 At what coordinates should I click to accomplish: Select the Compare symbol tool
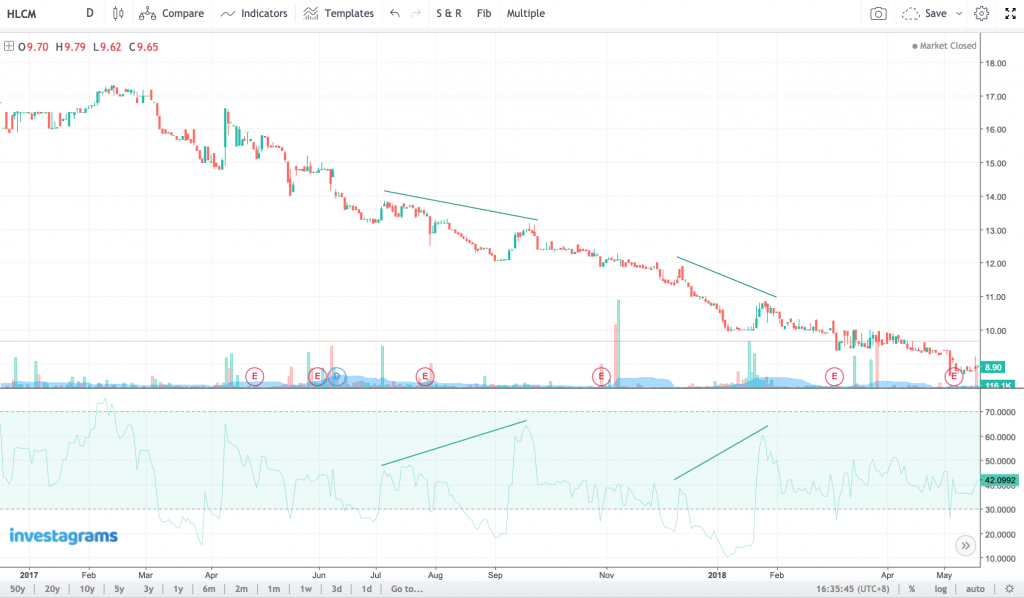click(x=172, y=13)
